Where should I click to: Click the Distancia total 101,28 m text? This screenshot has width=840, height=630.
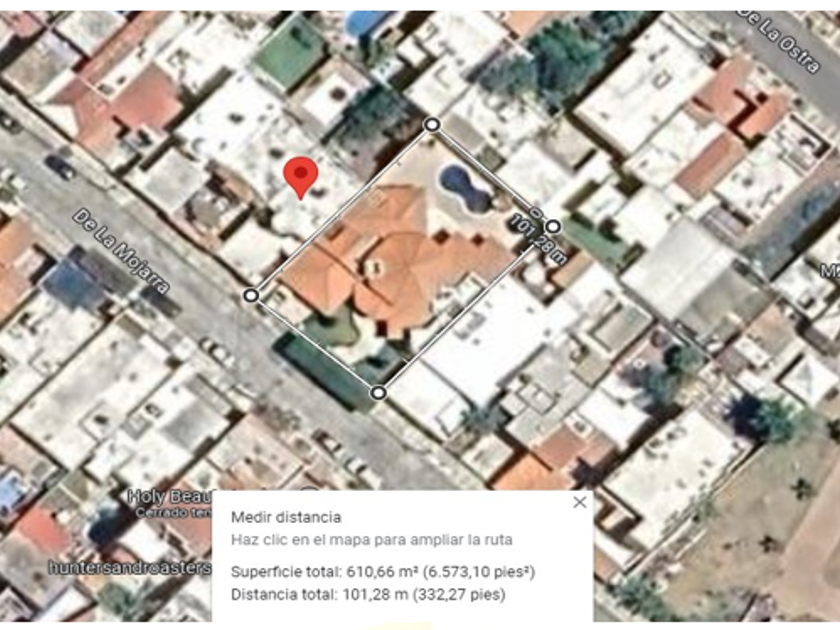tap(368, 594)
